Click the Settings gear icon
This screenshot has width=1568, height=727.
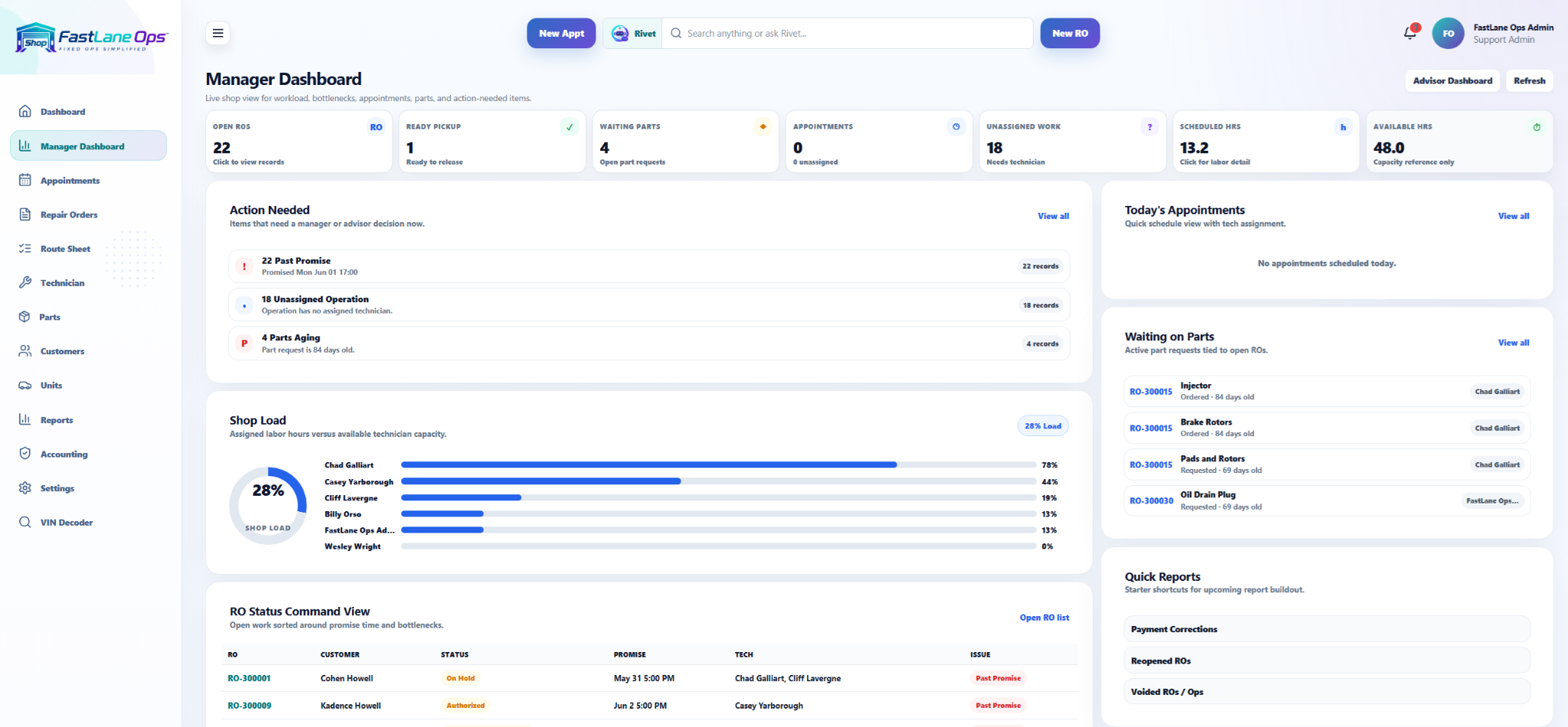25,488
